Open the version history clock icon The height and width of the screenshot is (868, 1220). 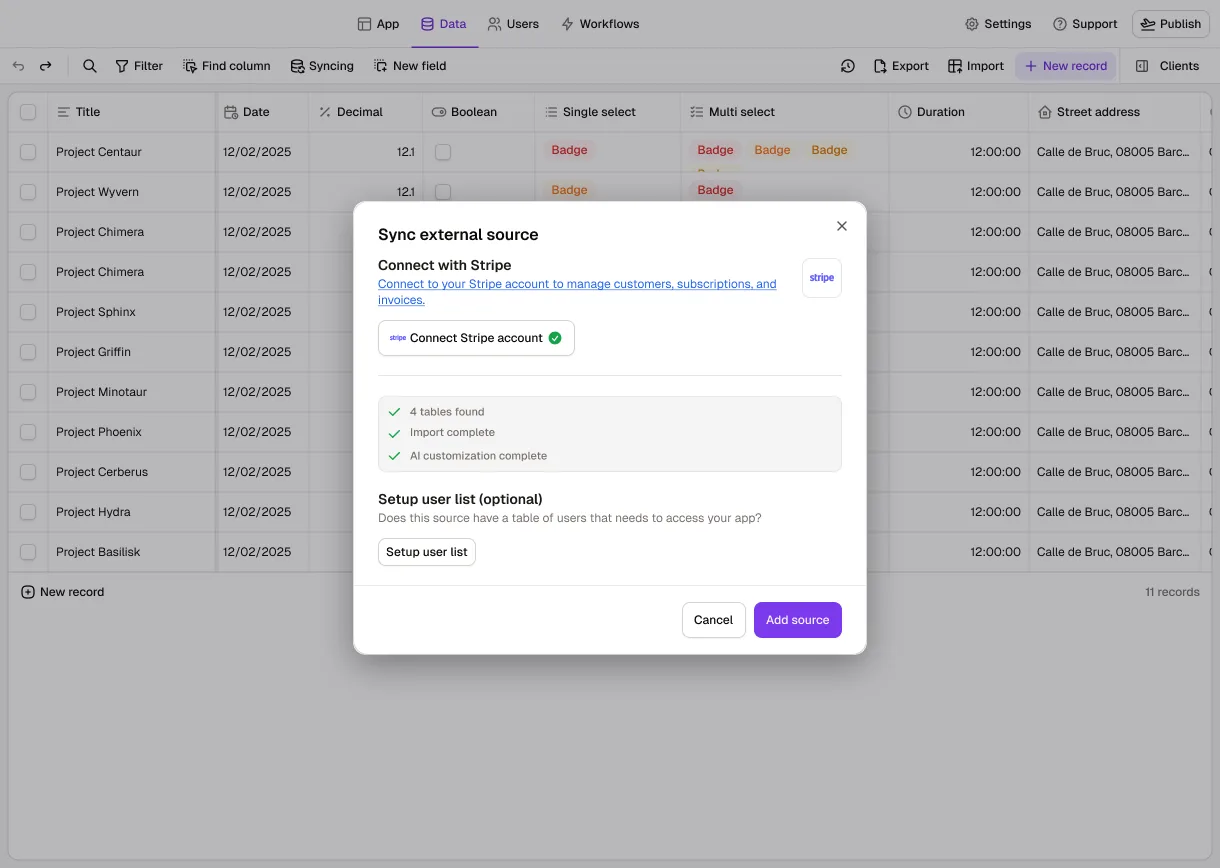pyautogui.click(x=848, y=66)
